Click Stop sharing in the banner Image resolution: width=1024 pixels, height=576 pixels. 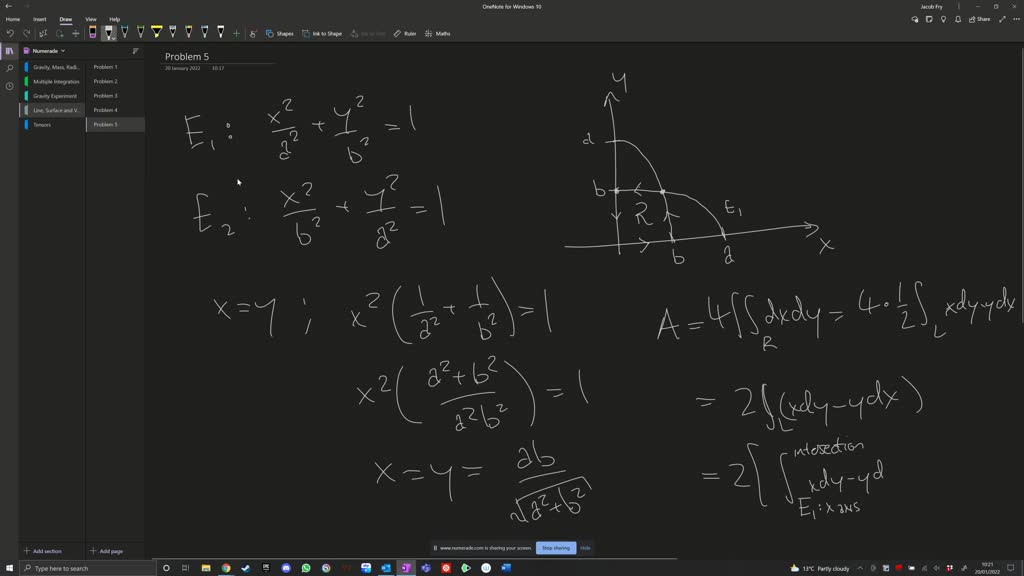pyautogui.click(x=555, y=548)
